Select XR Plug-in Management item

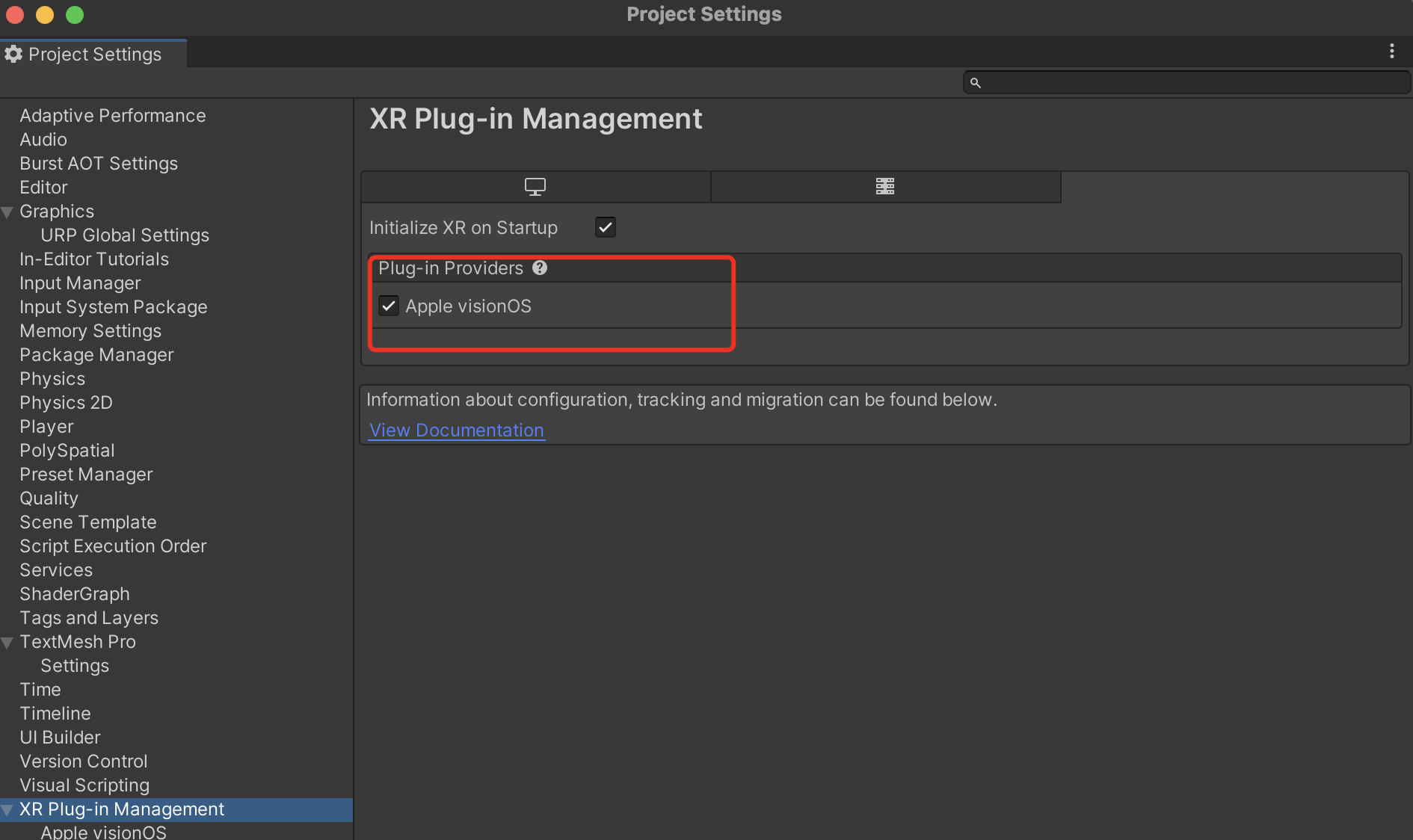(x=122, y=809)
